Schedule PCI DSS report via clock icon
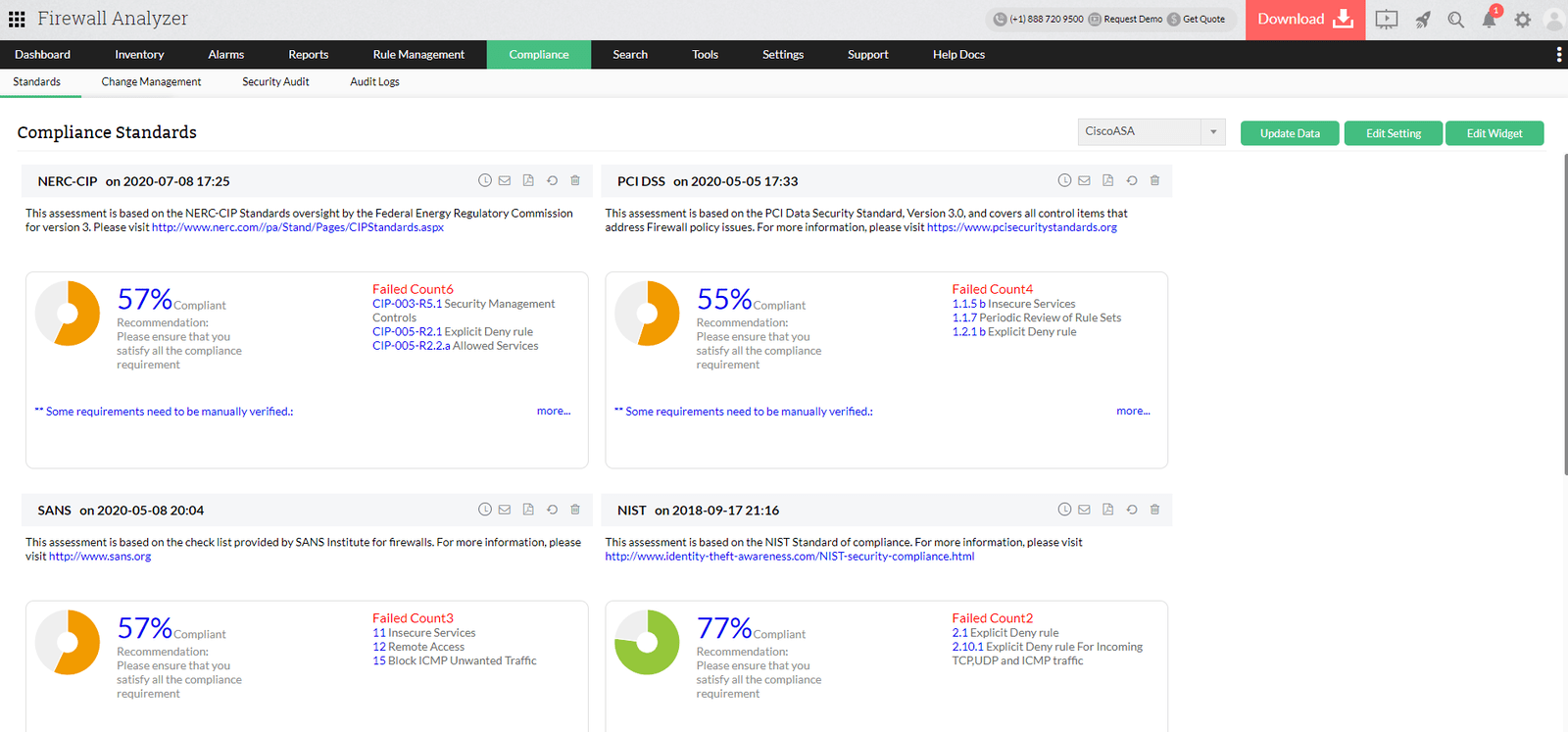Image resolution: width=1568 pixels, height=732 pixels. click(1064, 180)
